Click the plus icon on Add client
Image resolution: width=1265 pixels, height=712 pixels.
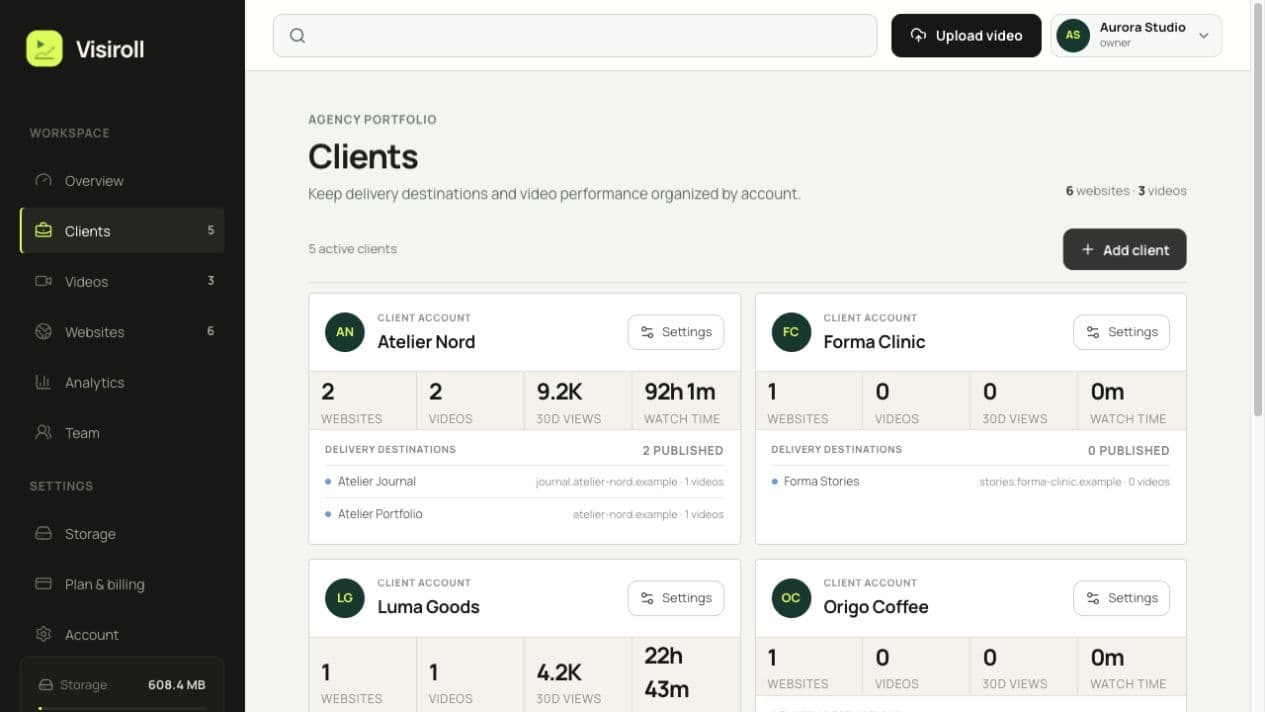(x=1088, y=250)
